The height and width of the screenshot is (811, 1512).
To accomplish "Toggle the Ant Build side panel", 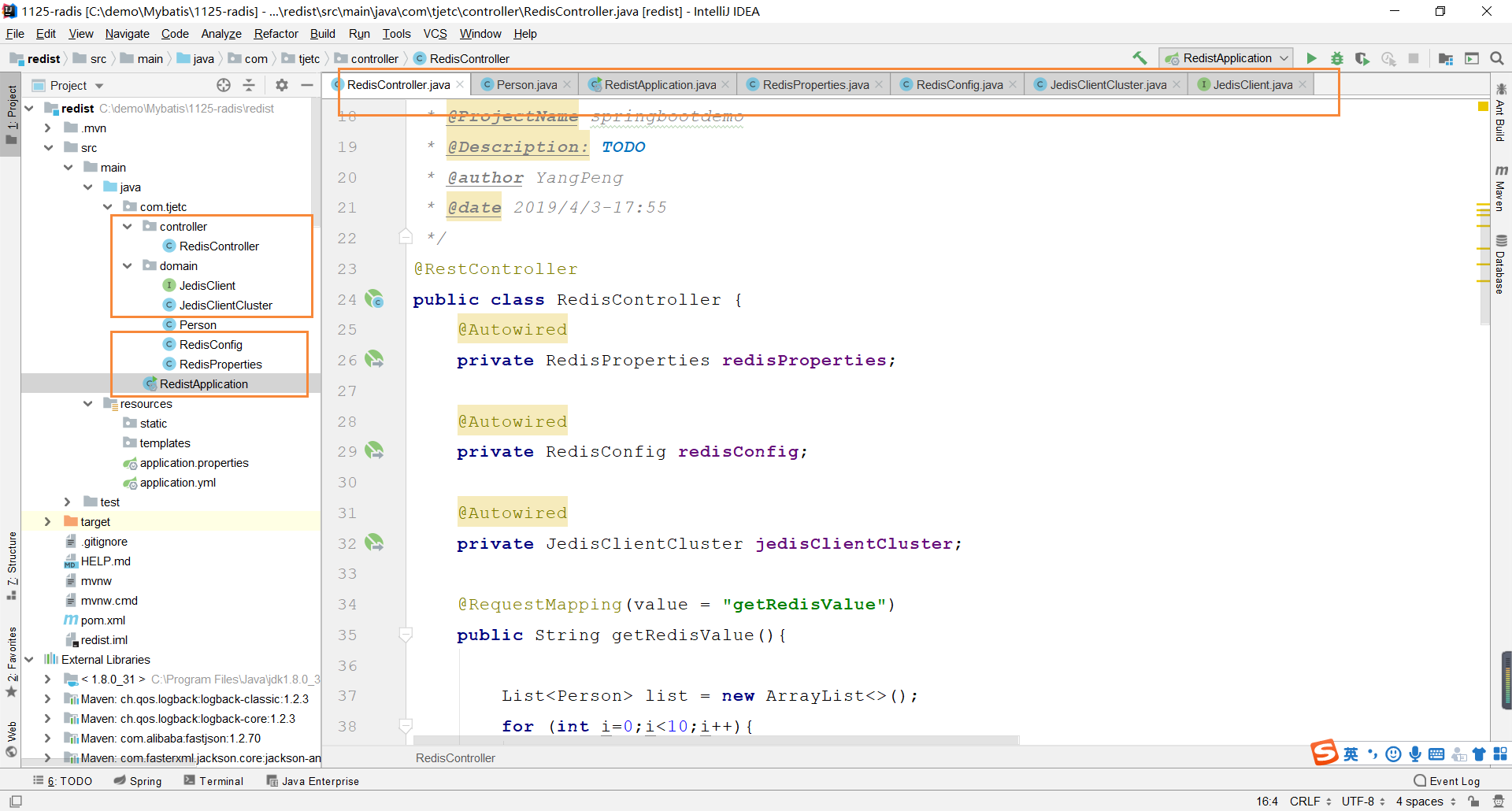I will tap(1501, 112).
